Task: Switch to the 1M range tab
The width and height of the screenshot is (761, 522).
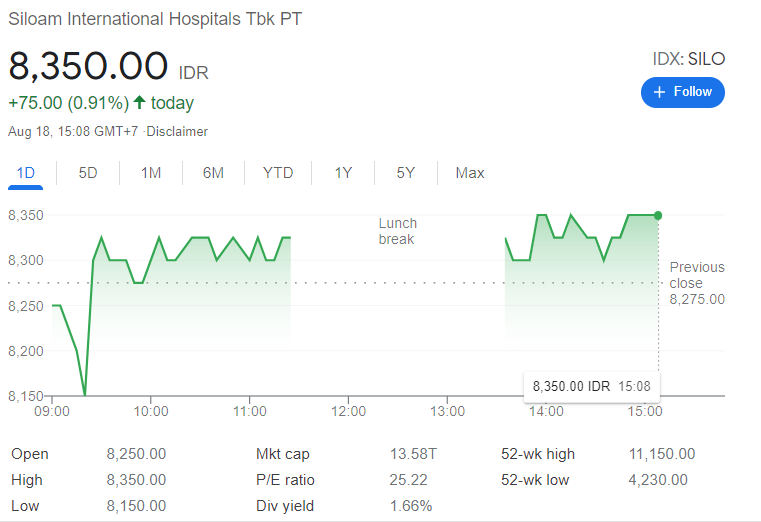Action: 151,173
